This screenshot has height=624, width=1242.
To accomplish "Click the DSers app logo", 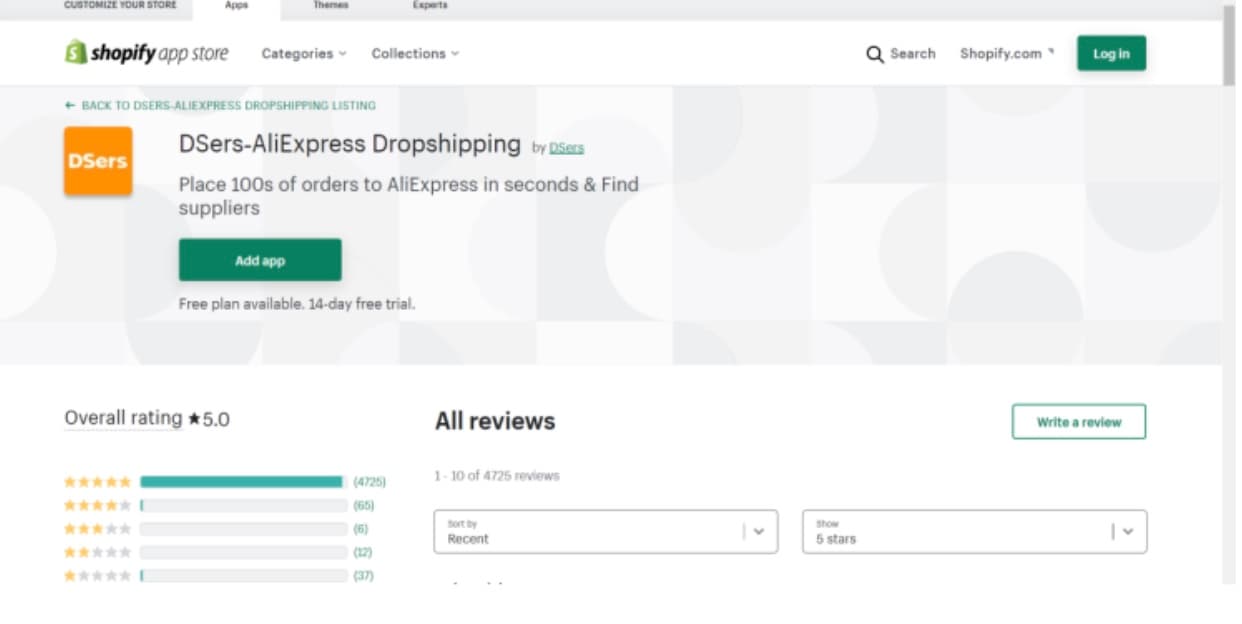I will click(x=97, y=160).
